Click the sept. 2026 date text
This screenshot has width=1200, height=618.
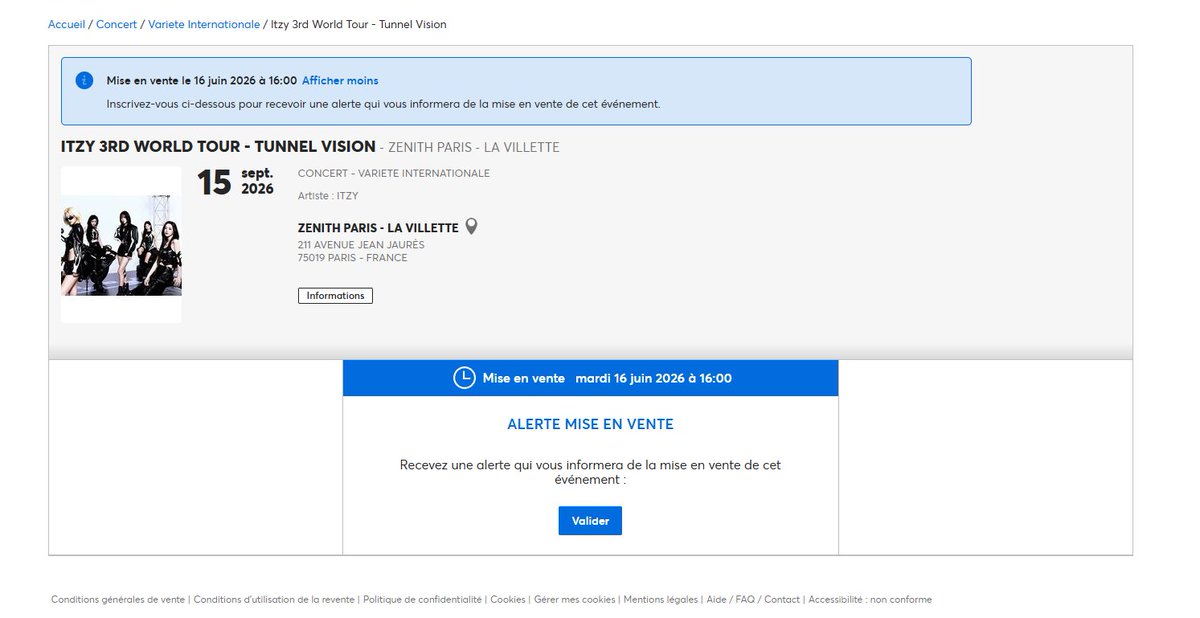pyautogui.click(x=258, y=181)
